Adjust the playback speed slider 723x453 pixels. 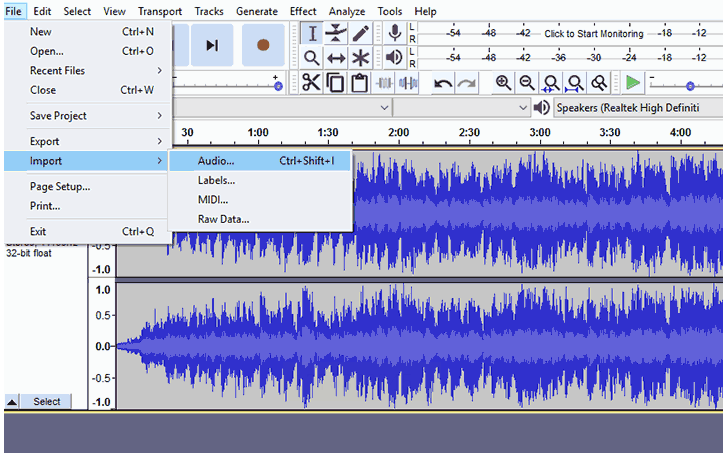689,85
